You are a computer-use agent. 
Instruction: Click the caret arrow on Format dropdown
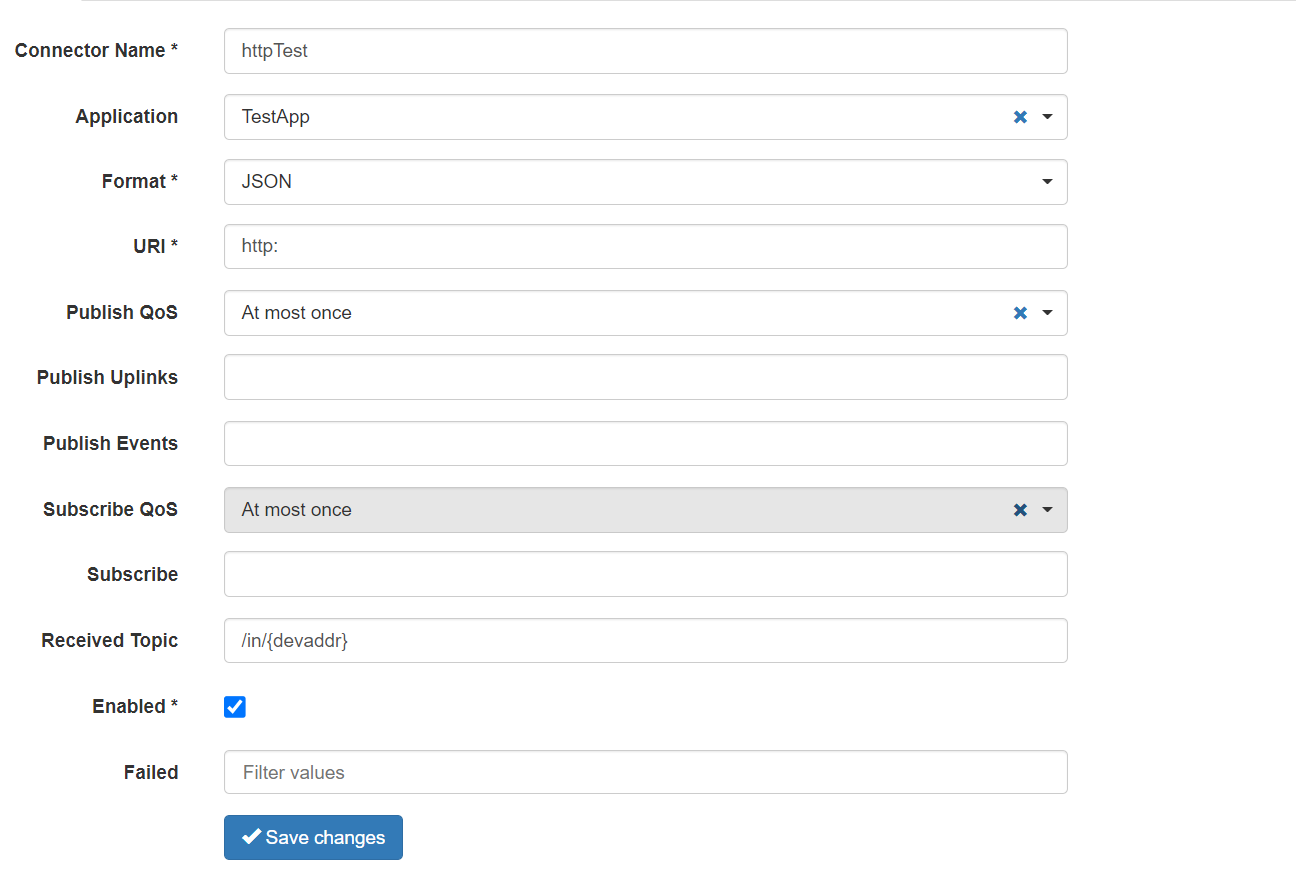pyautogui.click(x=1047, y=182)
